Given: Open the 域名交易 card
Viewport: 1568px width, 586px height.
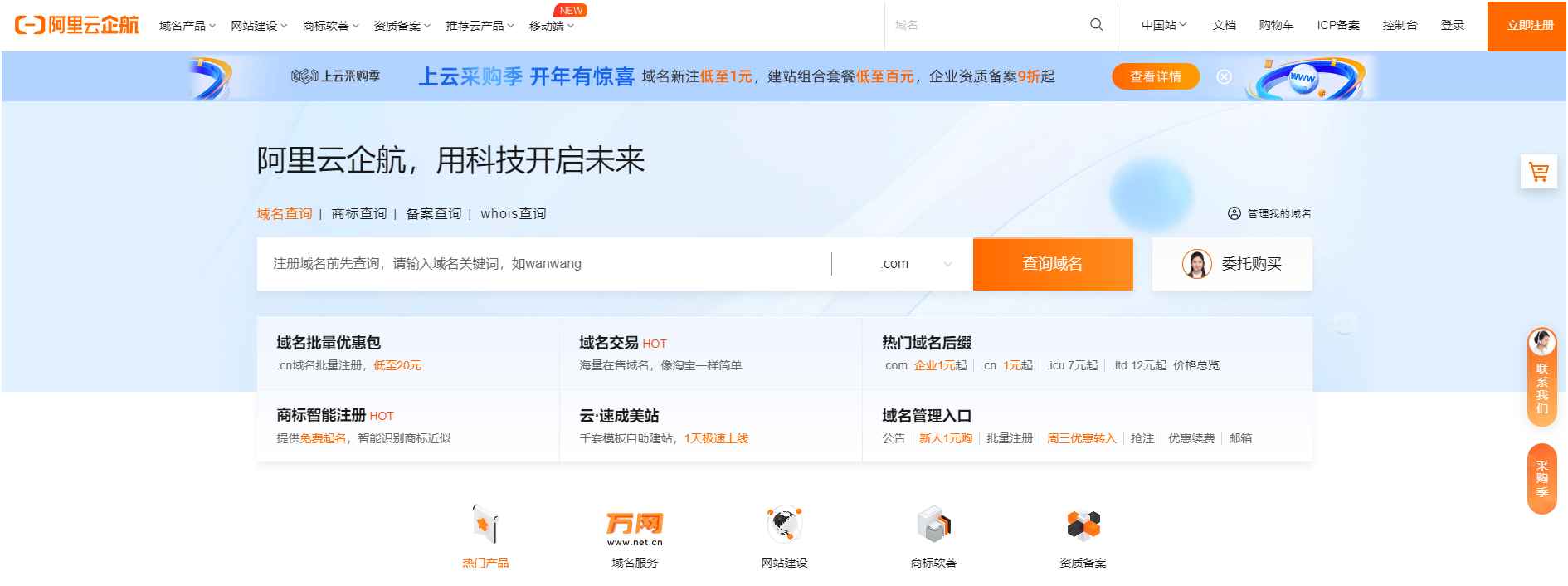Looking at the screenshot, I should [x=711, y=353].
